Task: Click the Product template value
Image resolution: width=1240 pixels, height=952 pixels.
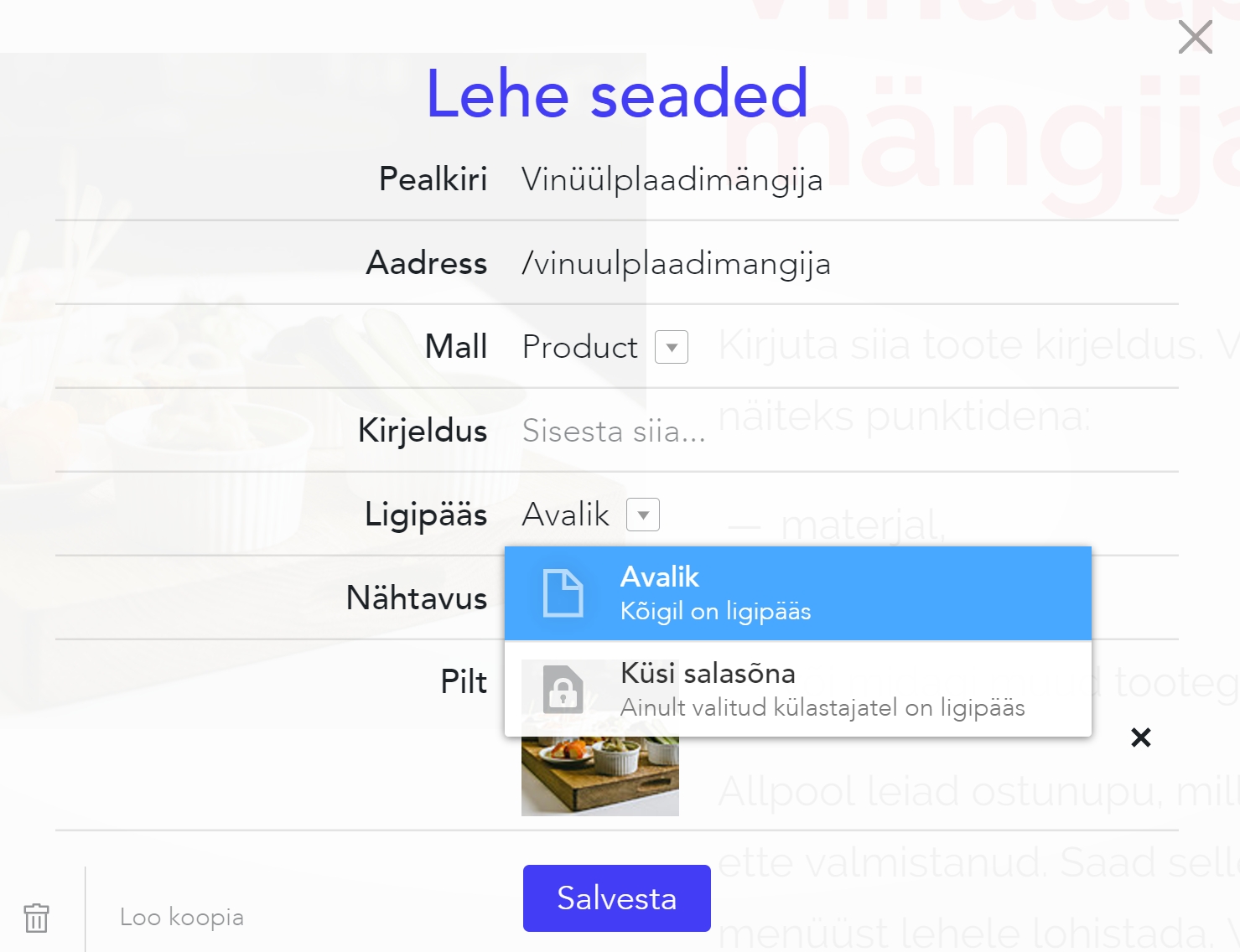Action: click(x=579, y=347)
